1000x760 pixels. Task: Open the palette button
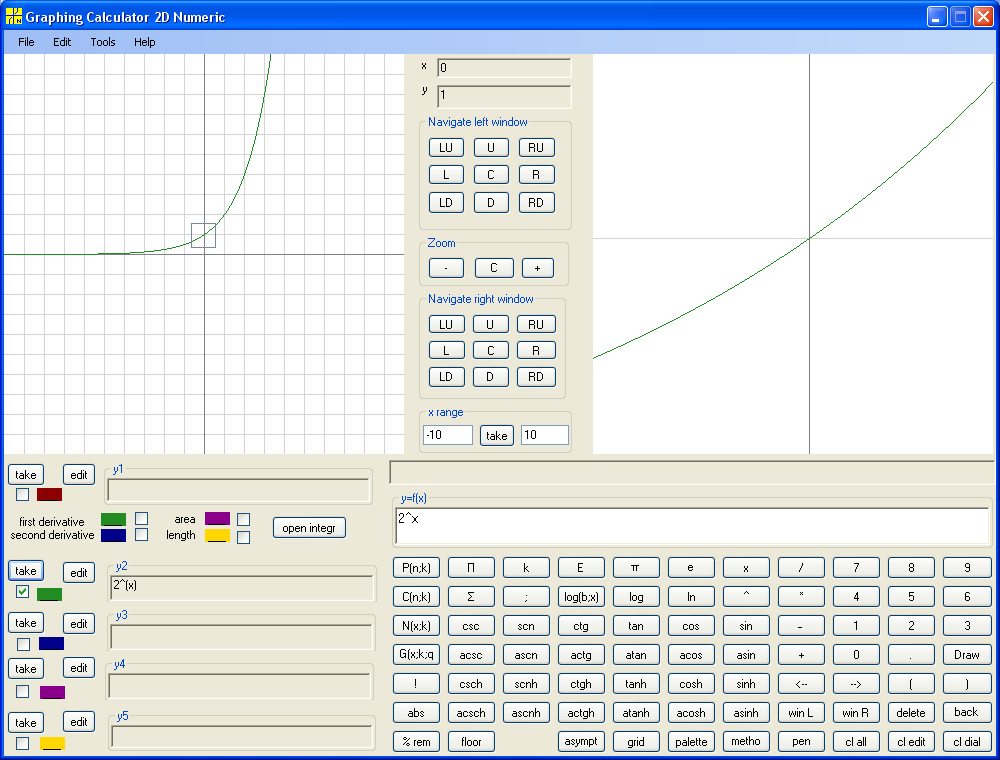[691, 742]
